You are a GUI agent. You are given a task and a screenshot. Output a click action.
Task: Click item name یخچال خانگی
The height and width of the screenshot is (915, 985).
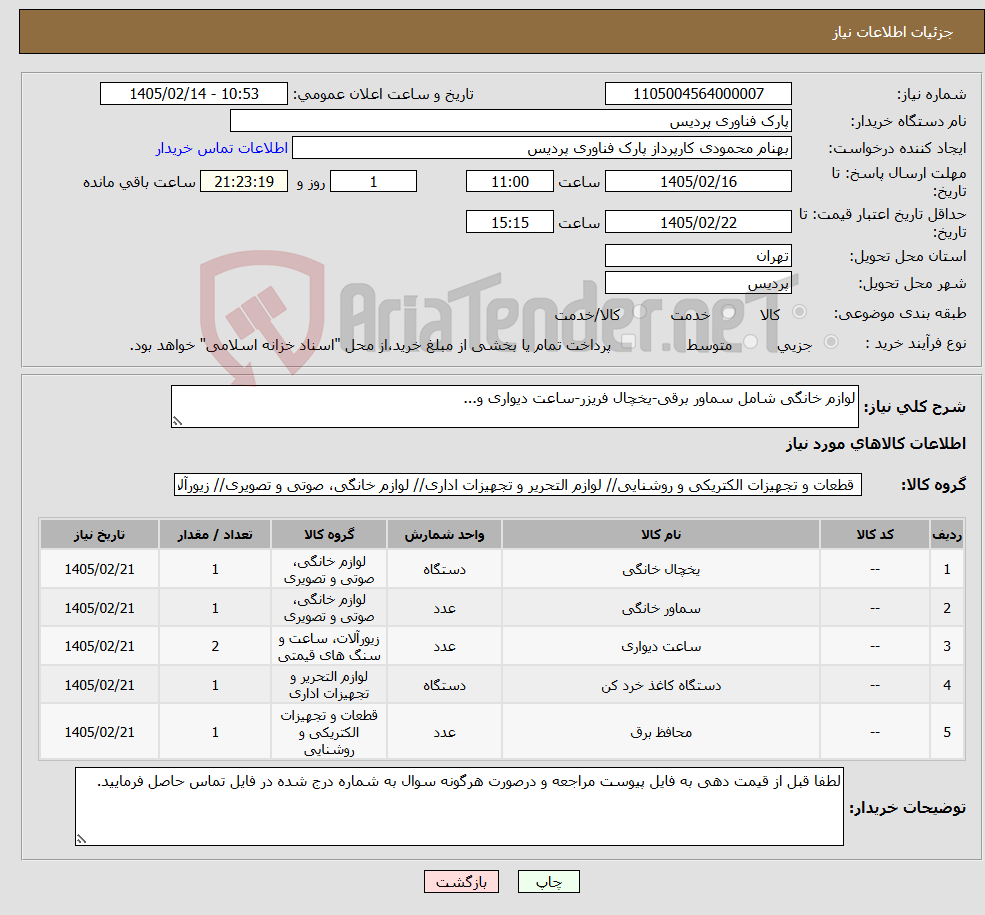tap(661, 570)
